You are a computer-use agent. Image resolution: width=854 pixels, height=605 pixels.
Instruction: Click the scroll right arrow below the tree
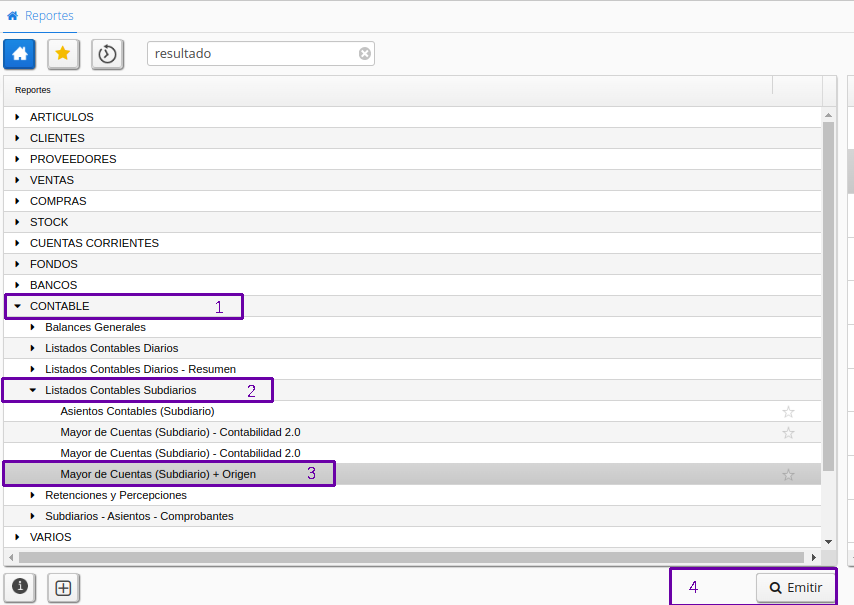[814, 558]
